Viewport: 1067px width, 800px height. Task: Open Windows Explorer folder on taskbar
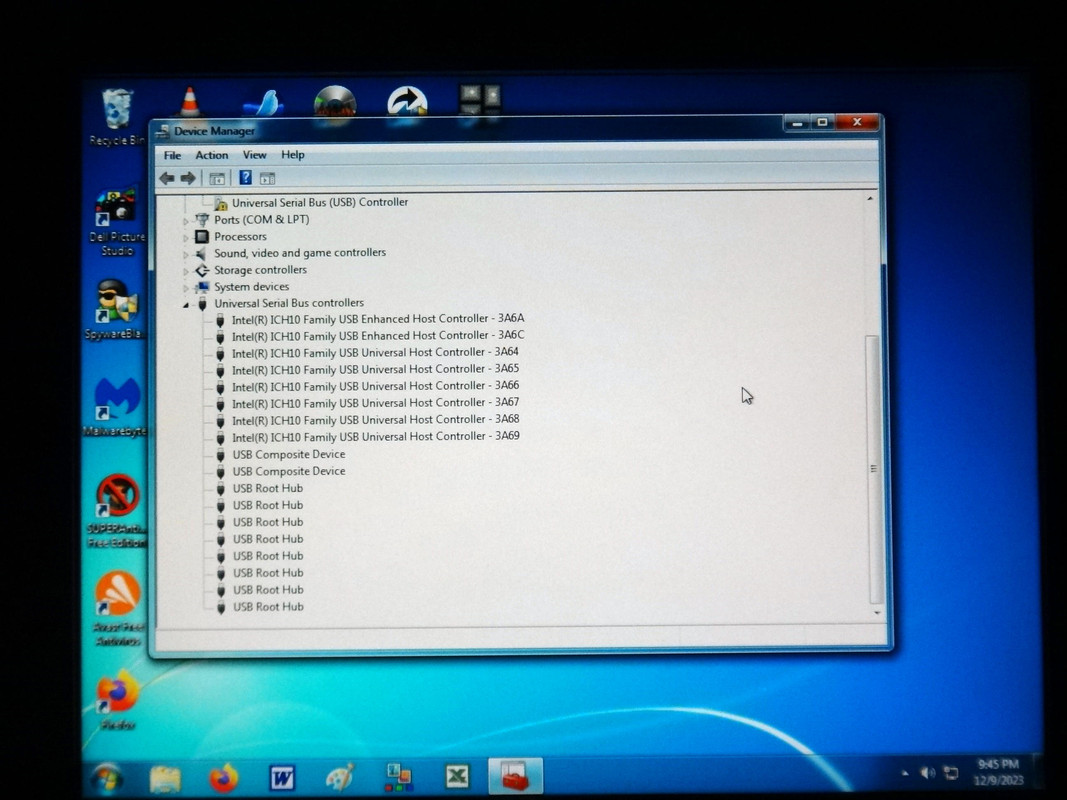pos(165,778)
